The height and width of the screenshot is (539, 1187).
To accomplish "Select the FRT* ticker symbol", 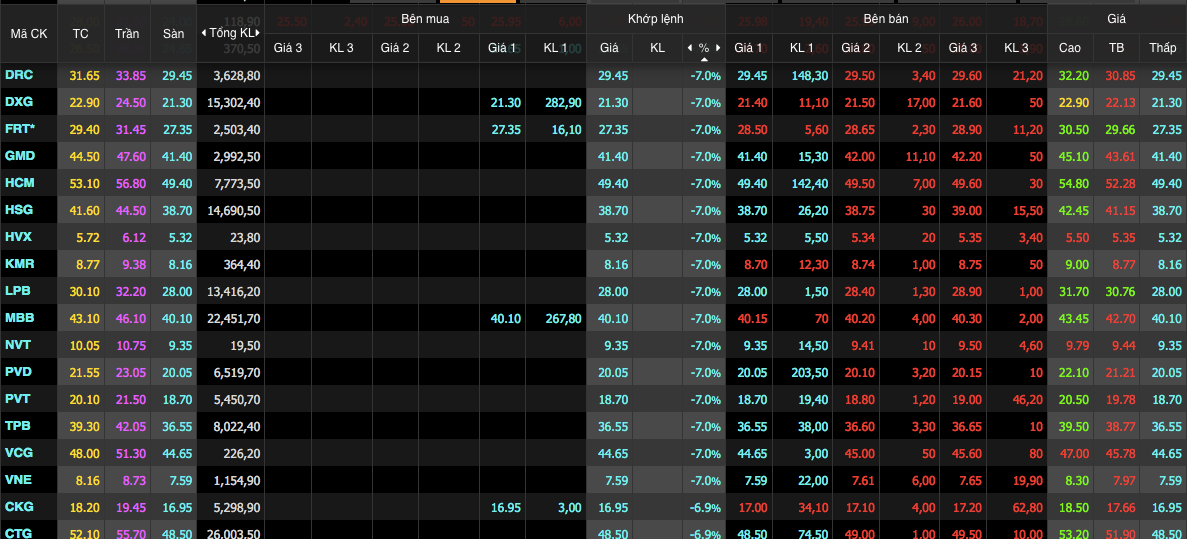I will tap(20, 129).
